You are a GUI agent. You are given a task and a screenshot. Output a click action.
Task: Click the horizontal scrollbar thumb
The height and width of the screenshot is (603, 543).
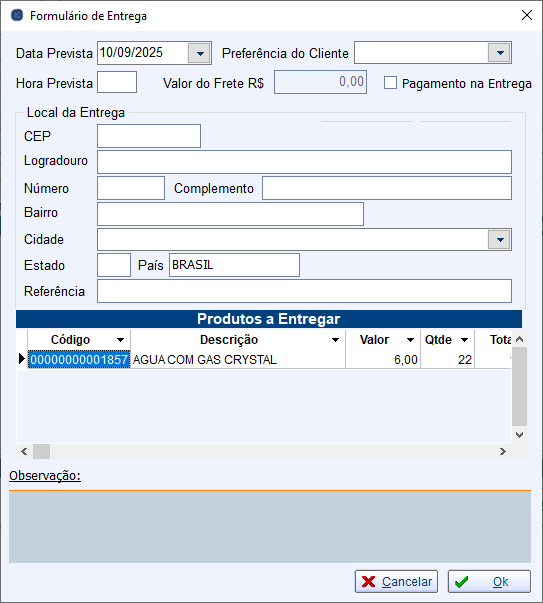click(42, 451)
